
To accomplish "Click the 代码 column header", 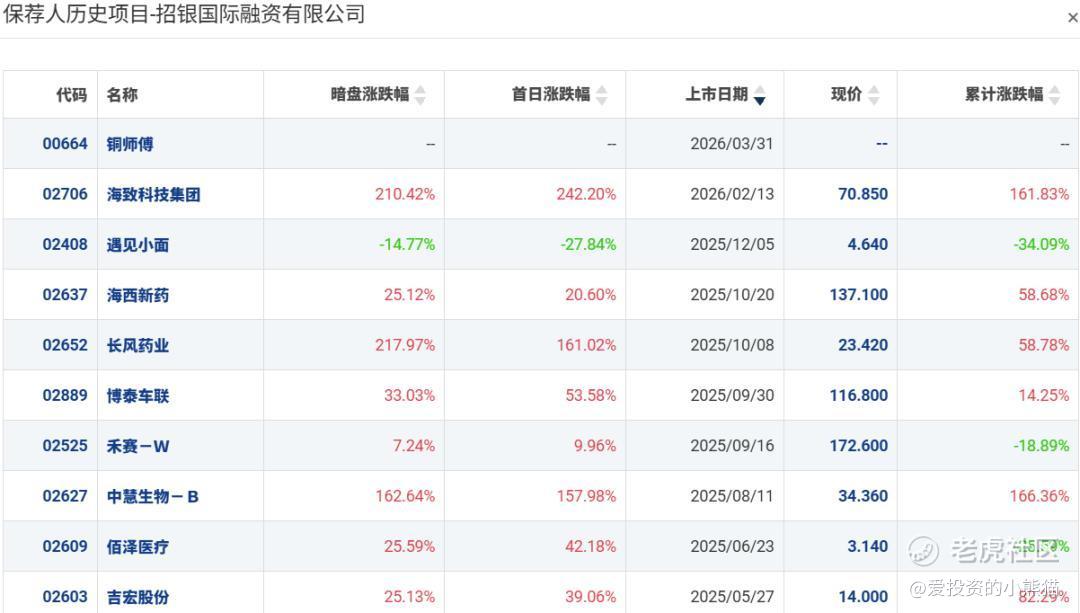I will (x=72, y=94).
